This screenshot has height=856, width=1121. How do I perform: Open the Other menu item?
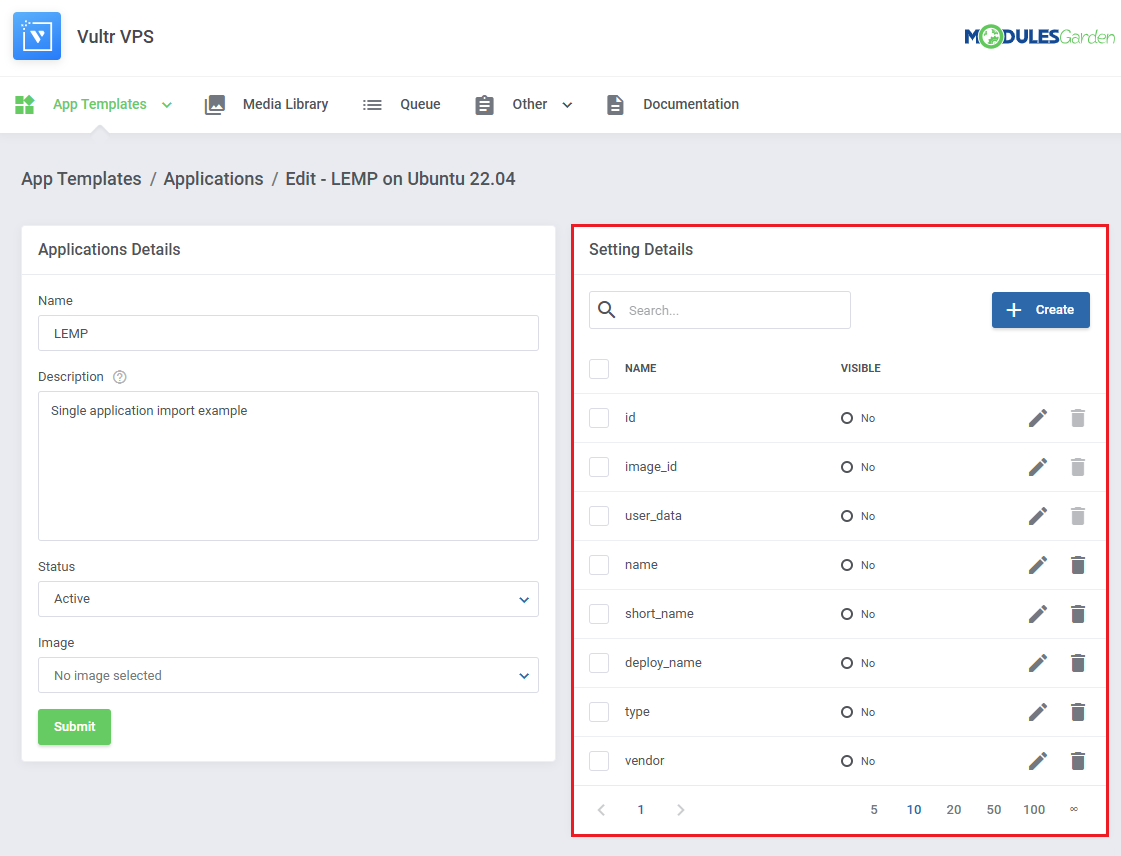click(x=530, y=104)
